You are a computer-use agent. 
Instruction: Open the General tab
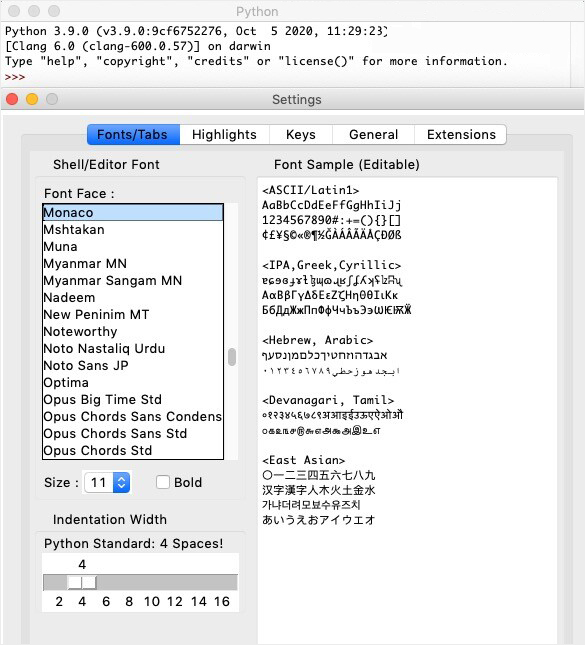coord(373,135)
